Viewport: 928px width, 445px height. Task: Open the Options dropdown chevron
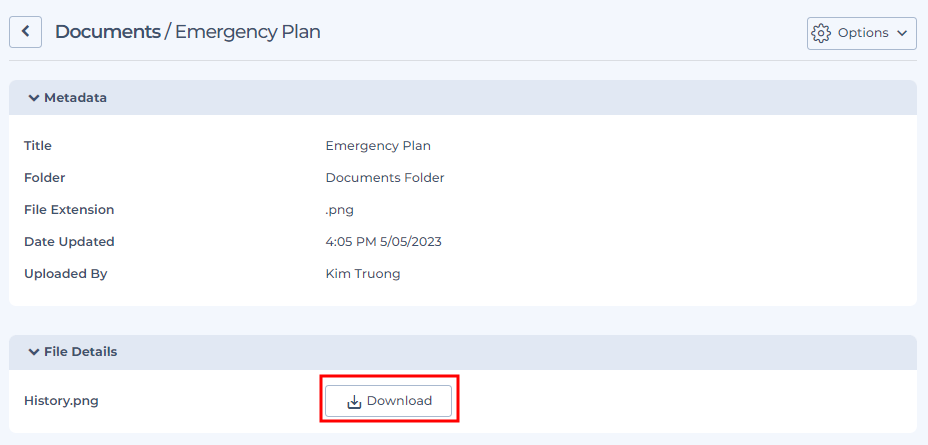[x=902, y=33]
